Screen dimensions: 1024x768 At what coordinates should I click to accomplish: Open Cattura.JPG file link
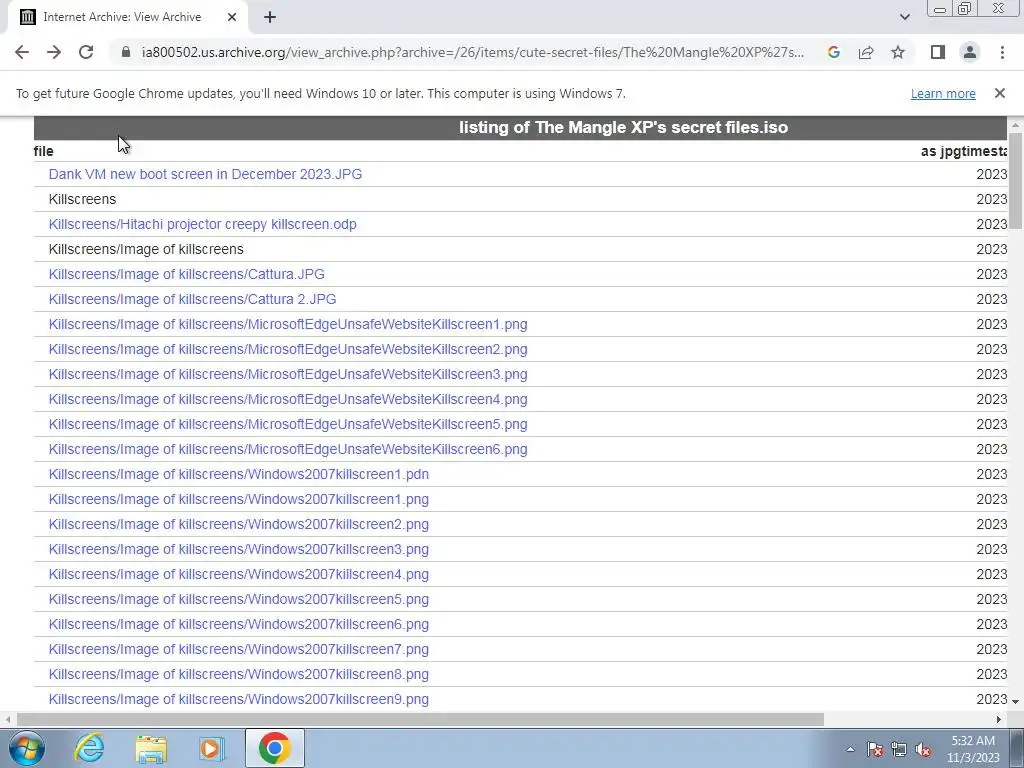coord(187,274)
